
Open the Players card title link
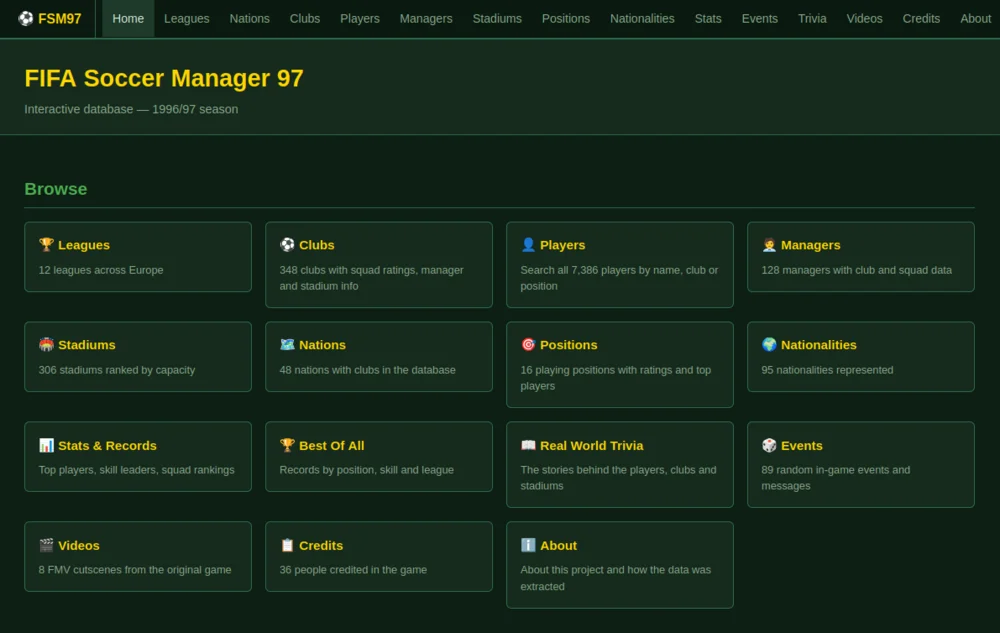point(562,245)
